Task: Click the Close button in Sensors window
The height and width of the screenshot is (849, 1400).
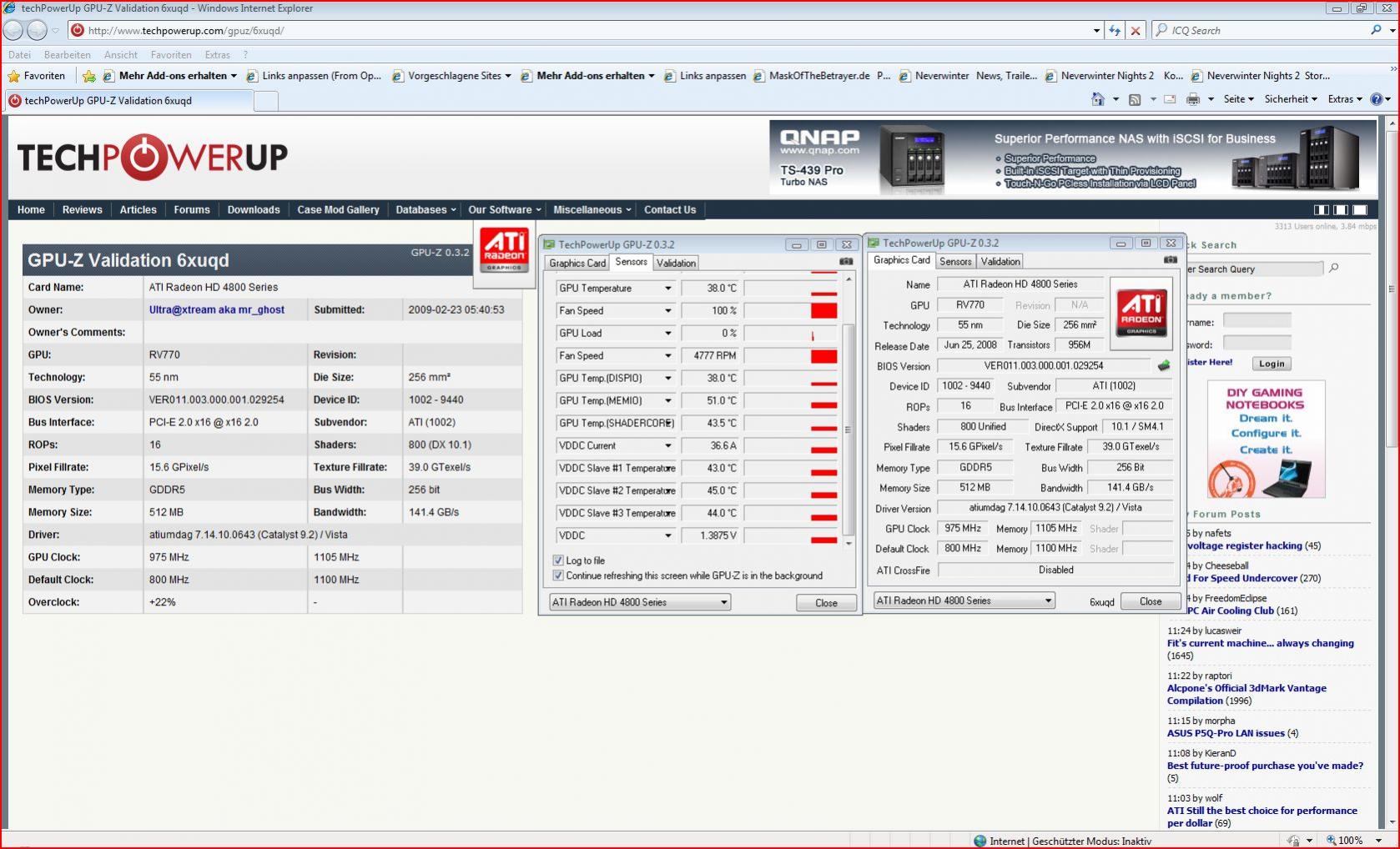Action: [826, 603]
